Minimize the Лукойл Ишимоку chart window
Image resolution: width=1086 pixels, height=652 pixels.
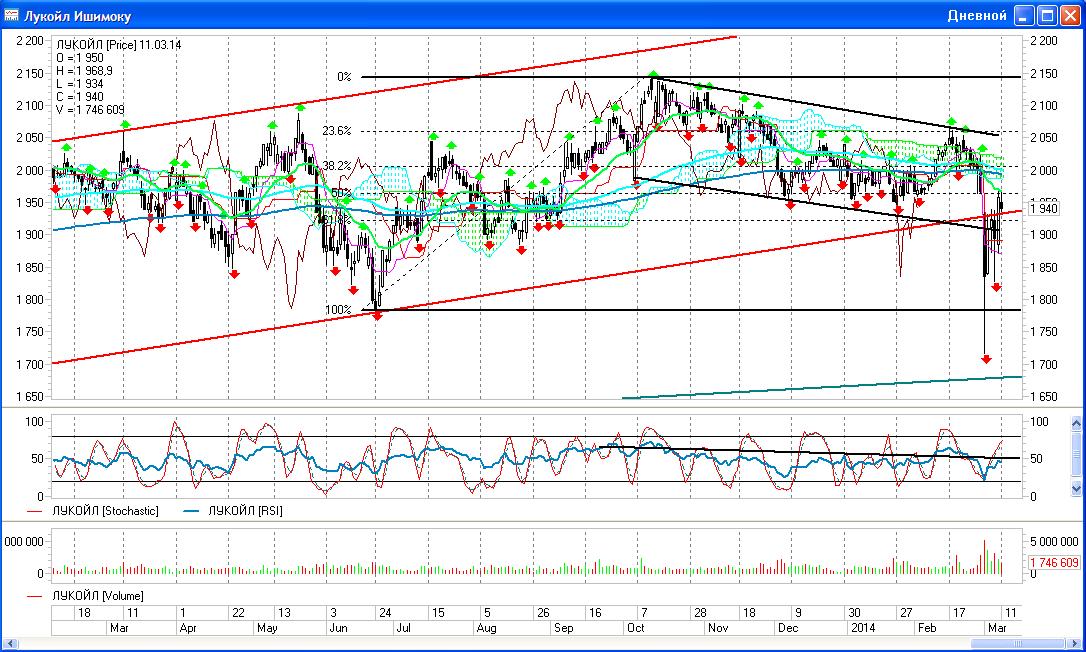[1025, 15]
